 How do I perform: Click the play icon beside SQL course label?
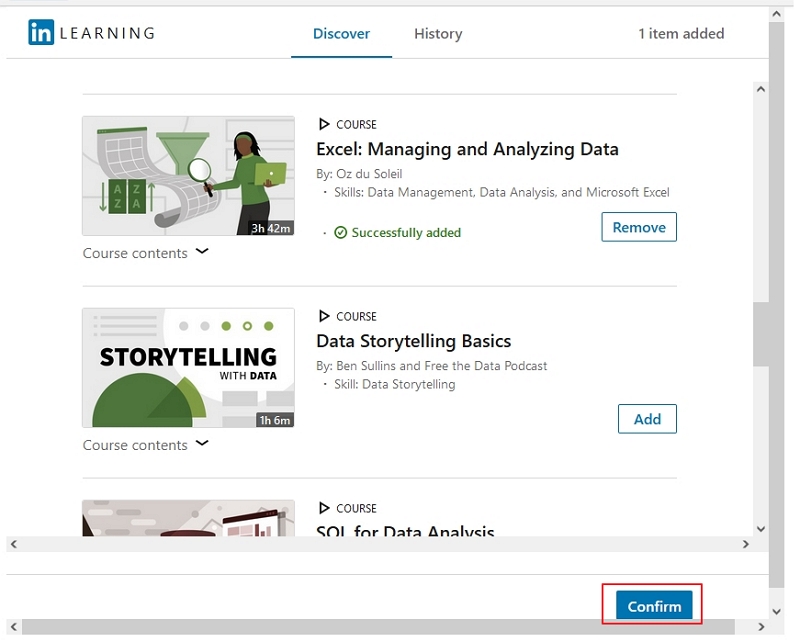pyautogui.click(x=324, y=508)
